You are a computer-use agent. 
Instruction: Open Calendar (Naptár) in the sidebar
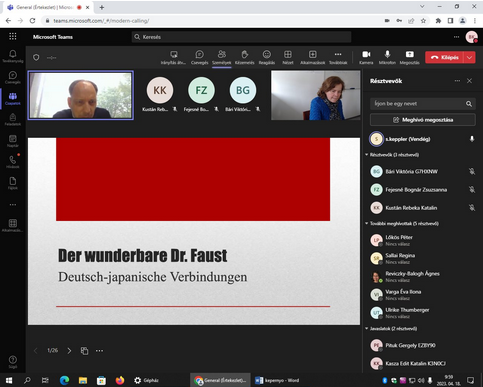pyautogui.click(x=13, y=141)
